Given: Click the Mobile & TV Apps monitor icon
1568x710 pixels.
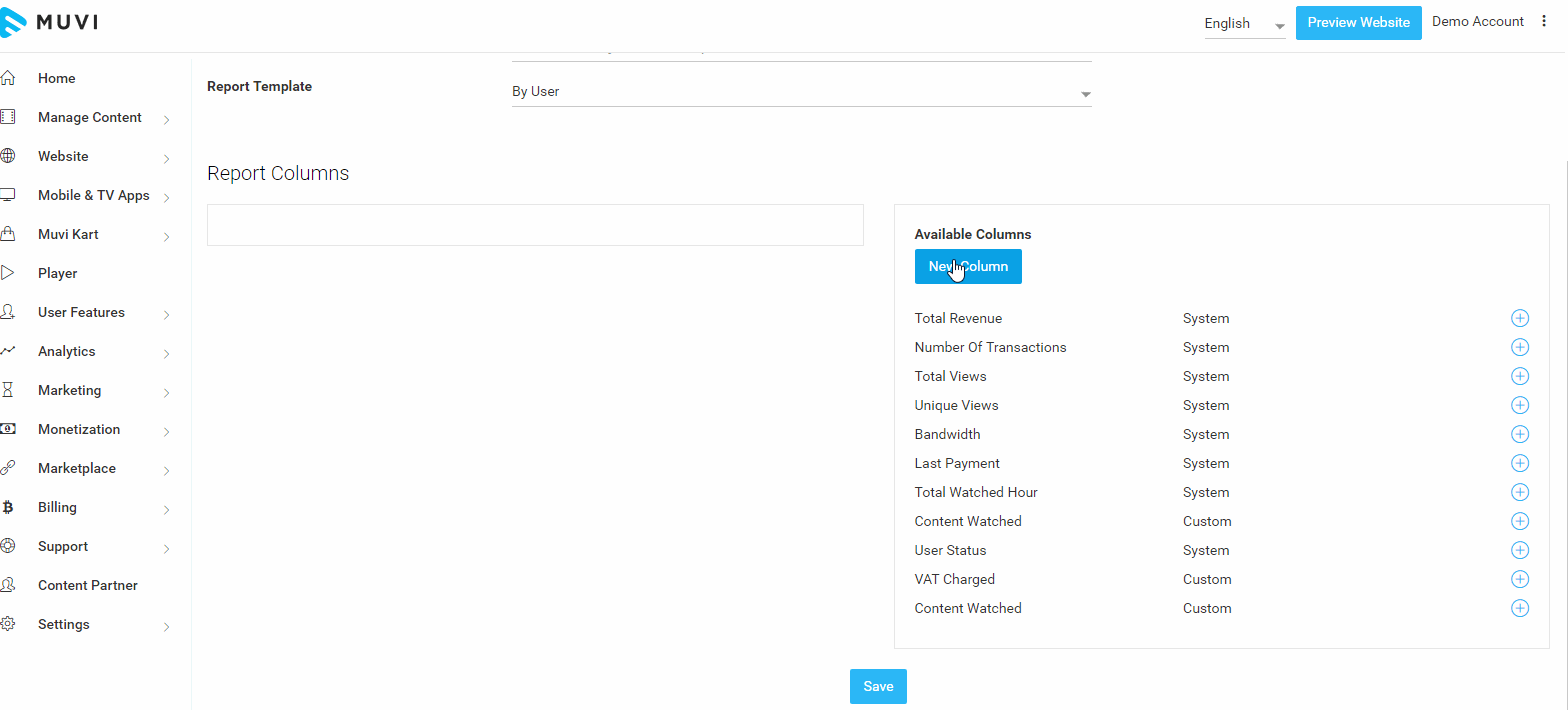Looking at the screenshot, I should pos(8,195).
